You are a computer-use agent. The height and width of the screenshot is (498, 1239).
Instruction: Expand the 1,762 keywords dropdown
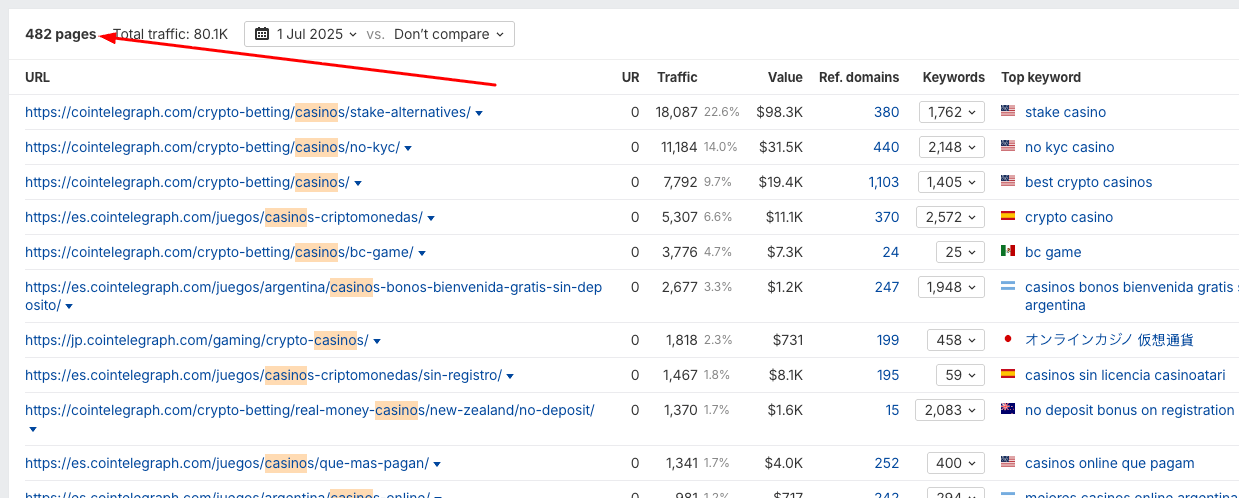point(952,112)
